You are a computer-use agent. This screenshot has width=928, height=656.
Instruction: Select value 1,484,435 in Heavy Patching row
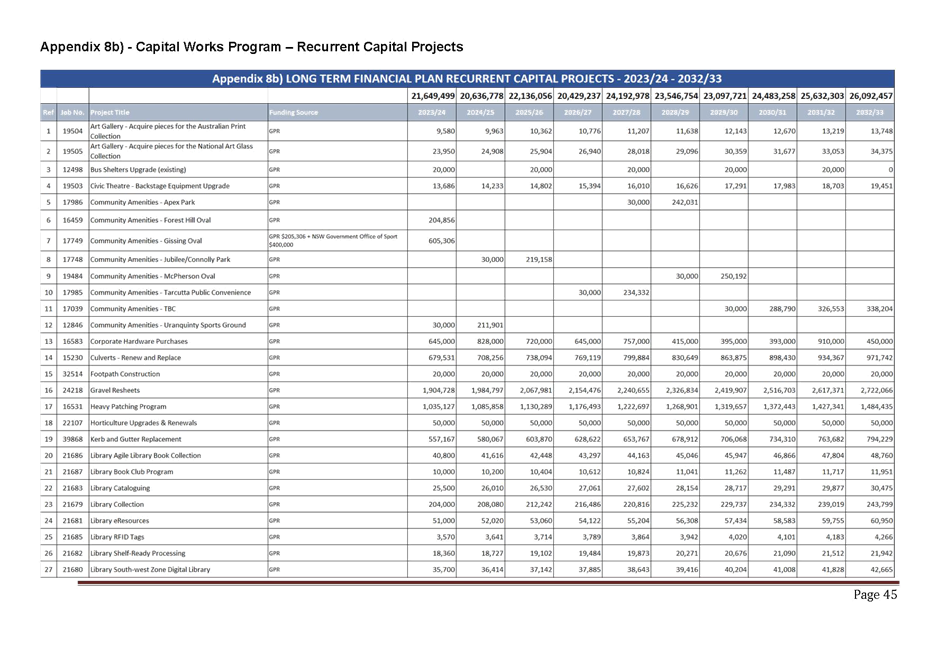(877, 407)
